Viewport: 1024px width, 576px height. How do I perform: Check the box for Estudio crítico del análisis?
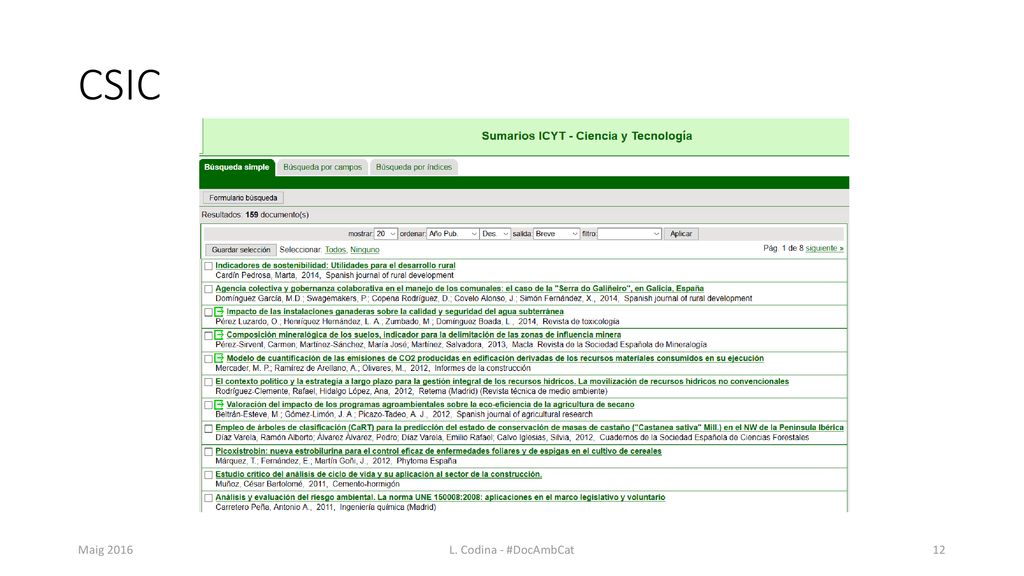point(208,475)
